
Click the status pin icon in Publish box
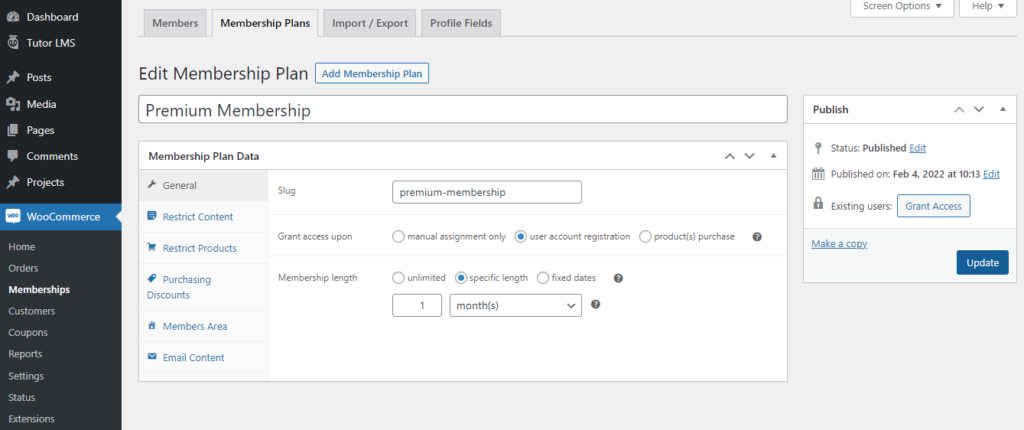coord(818,148)
